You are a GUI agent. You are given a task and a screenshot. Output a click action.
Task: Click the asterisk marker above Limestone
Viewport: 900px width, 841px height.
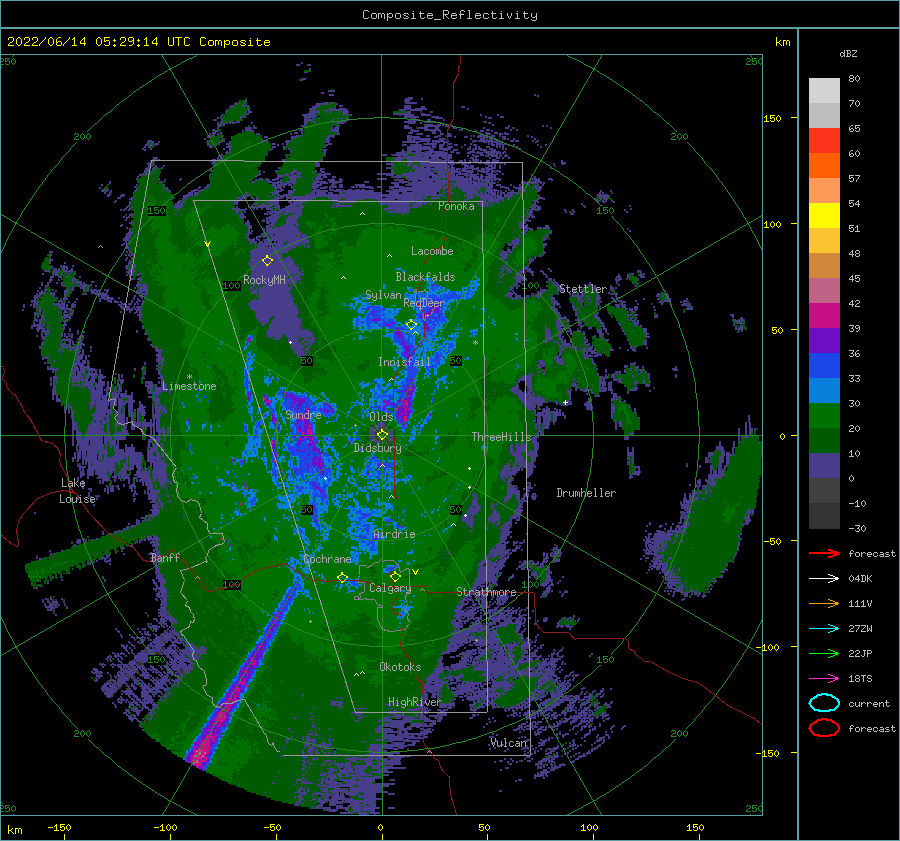pos(189,377)
